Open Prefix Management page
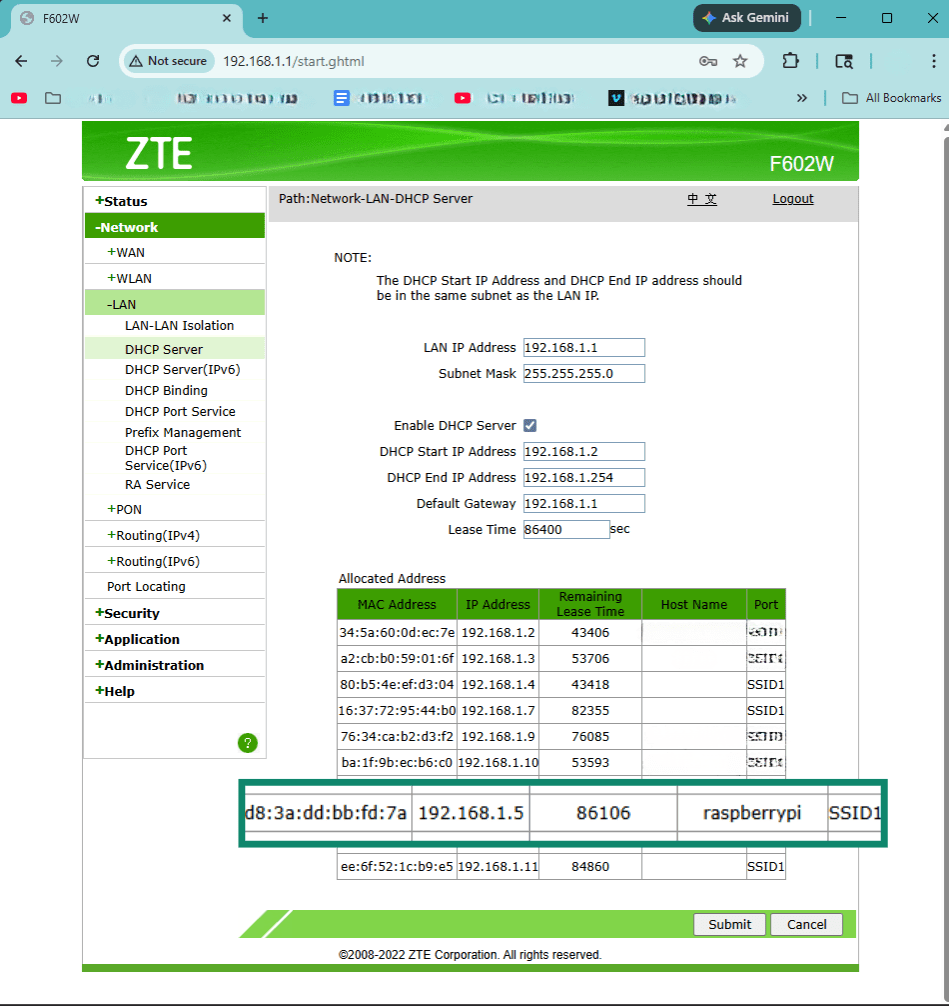 coord(183,432)
